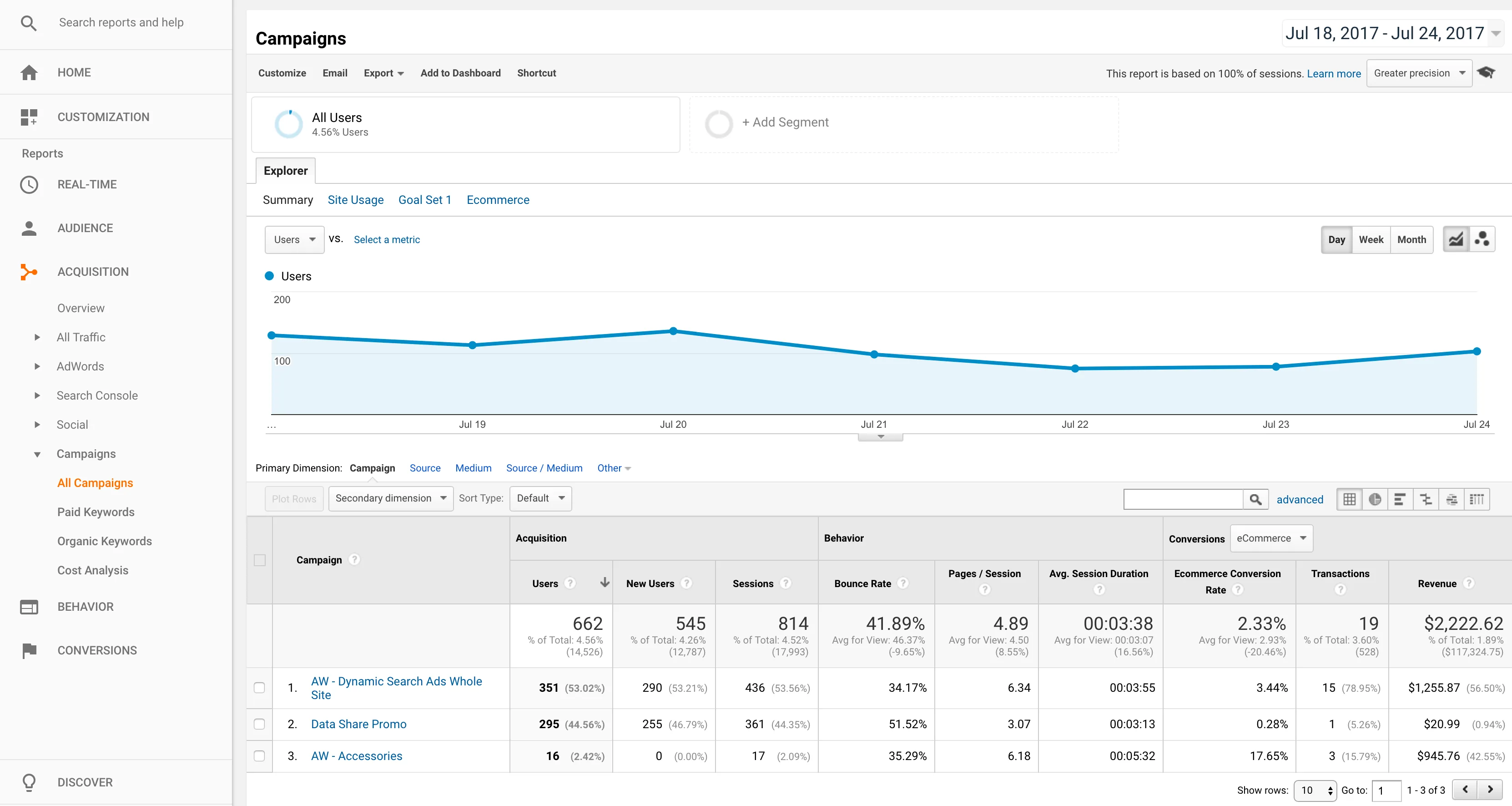The height and width of the screenshot is (806, 1512).
Task: Open the Acquisition section in the sidebar
Action: click(x=93, y=271)
